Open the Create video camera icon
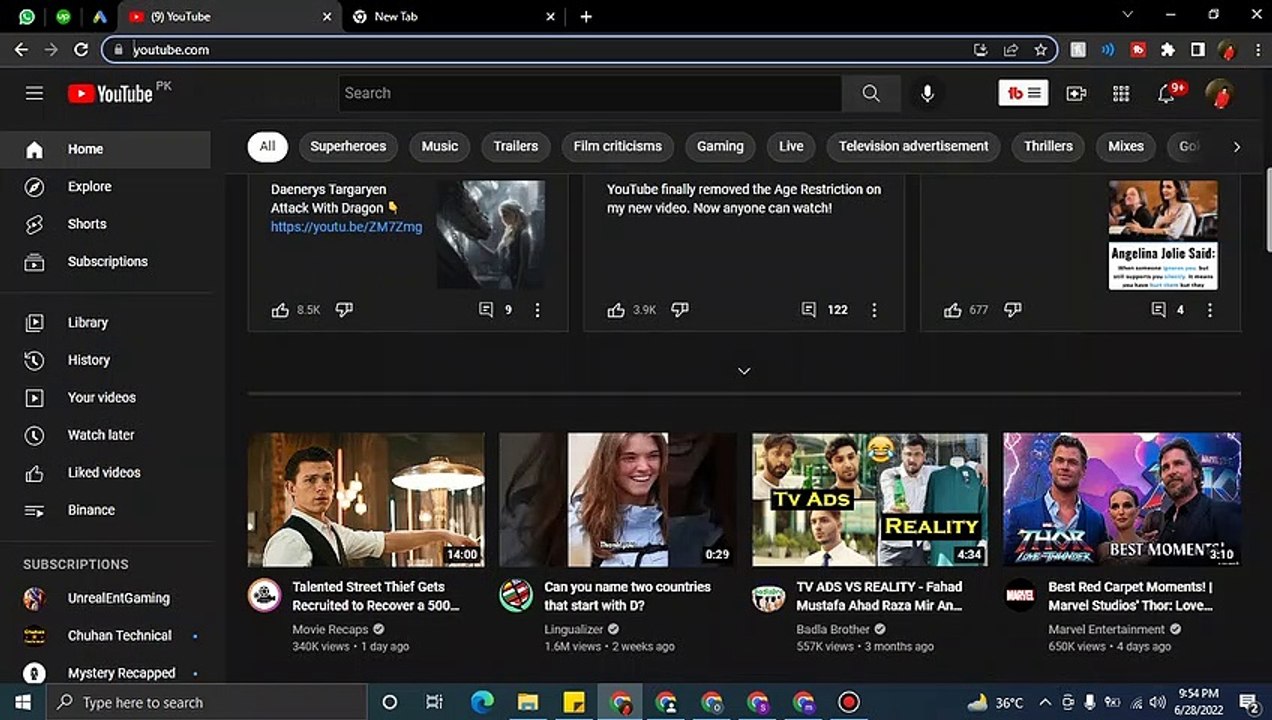Image resolution: width=1272 pixels, height=720 pixels. (1076, 93)
